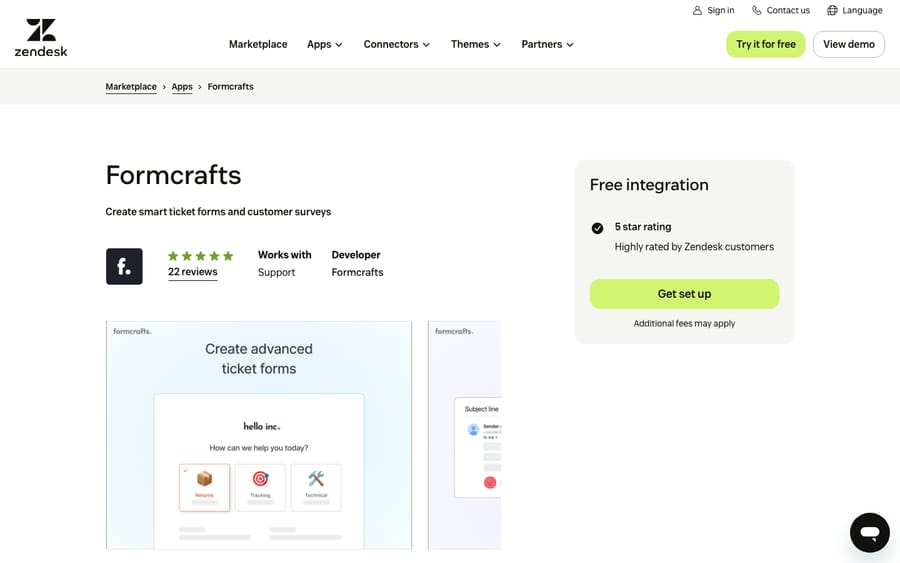Click the Try it for free button
900x563 pixels.
(766, 44)
